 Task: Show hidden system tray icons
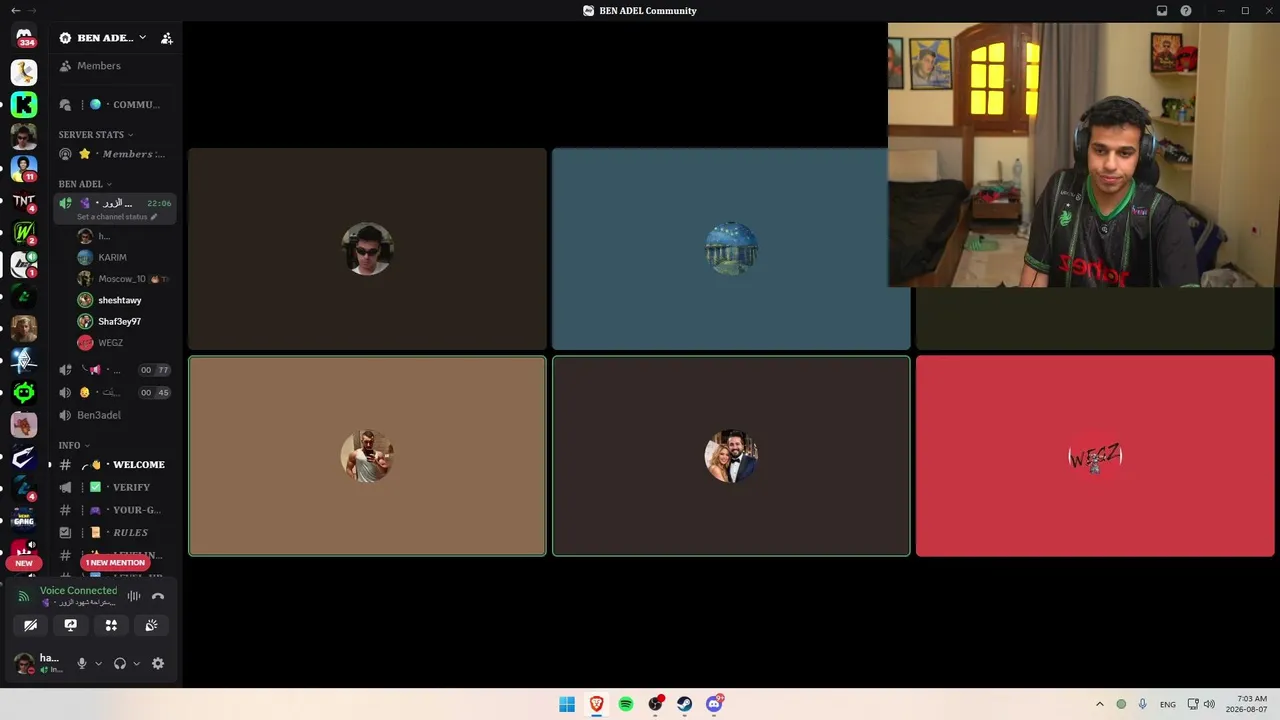pyautogui.click(x=1100, y=704)
